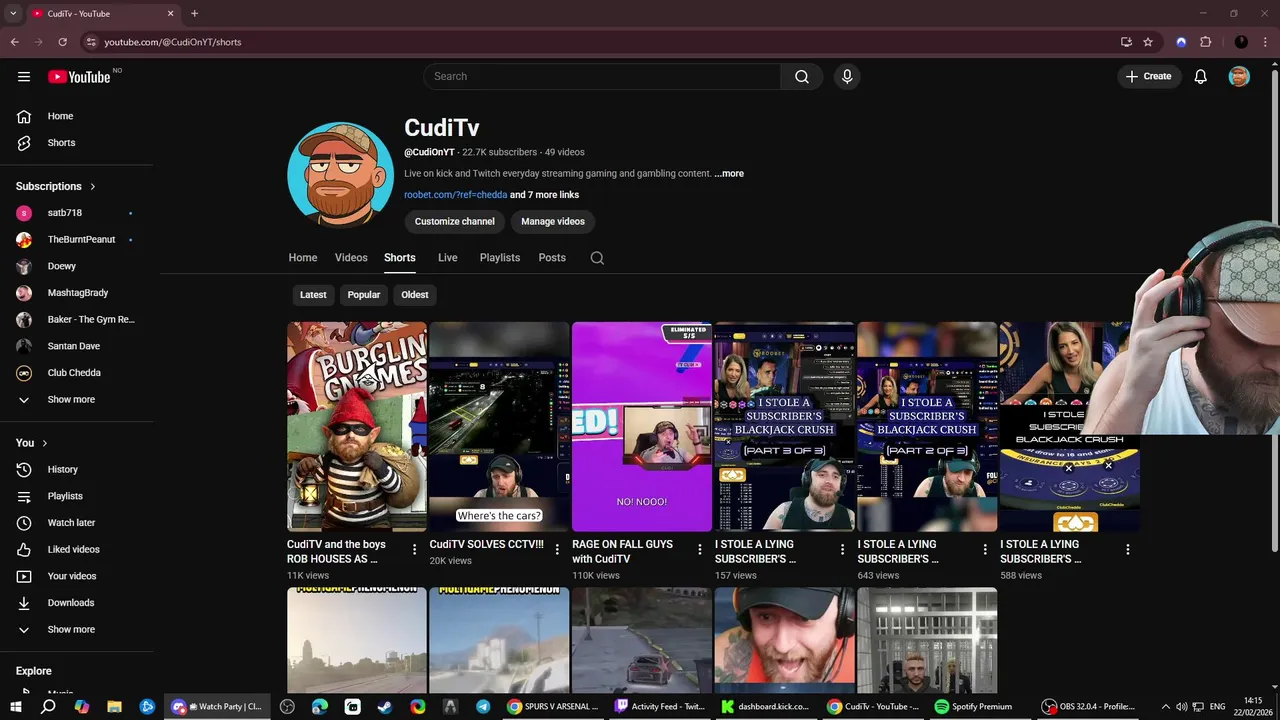This screenshot has width=1280, height=720.
Task: Switch to the channel Home tab
Action: (303, 258)
